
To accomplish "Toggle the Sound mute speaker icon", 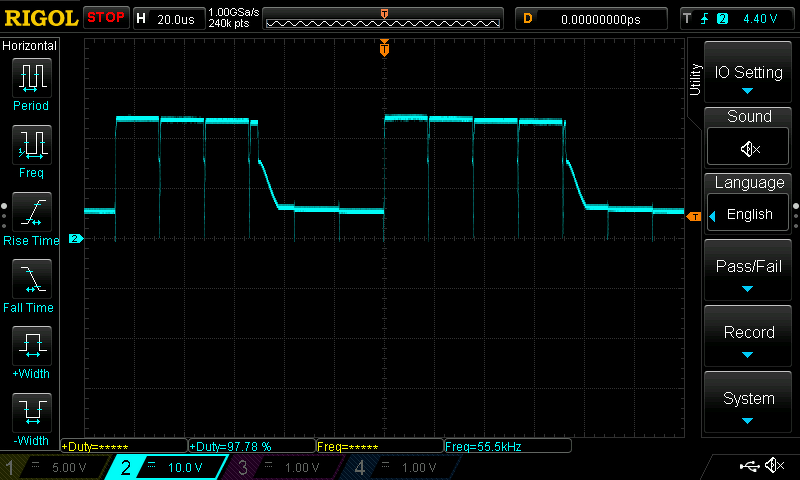I will click(748, 149).
